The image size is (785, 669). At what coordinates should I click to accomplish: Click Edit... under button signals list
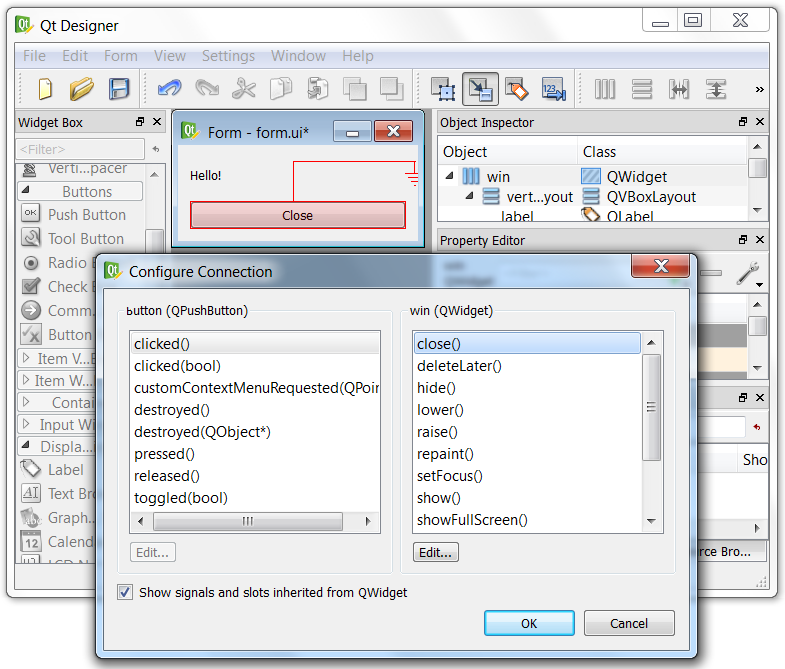(x=153, y=552)
